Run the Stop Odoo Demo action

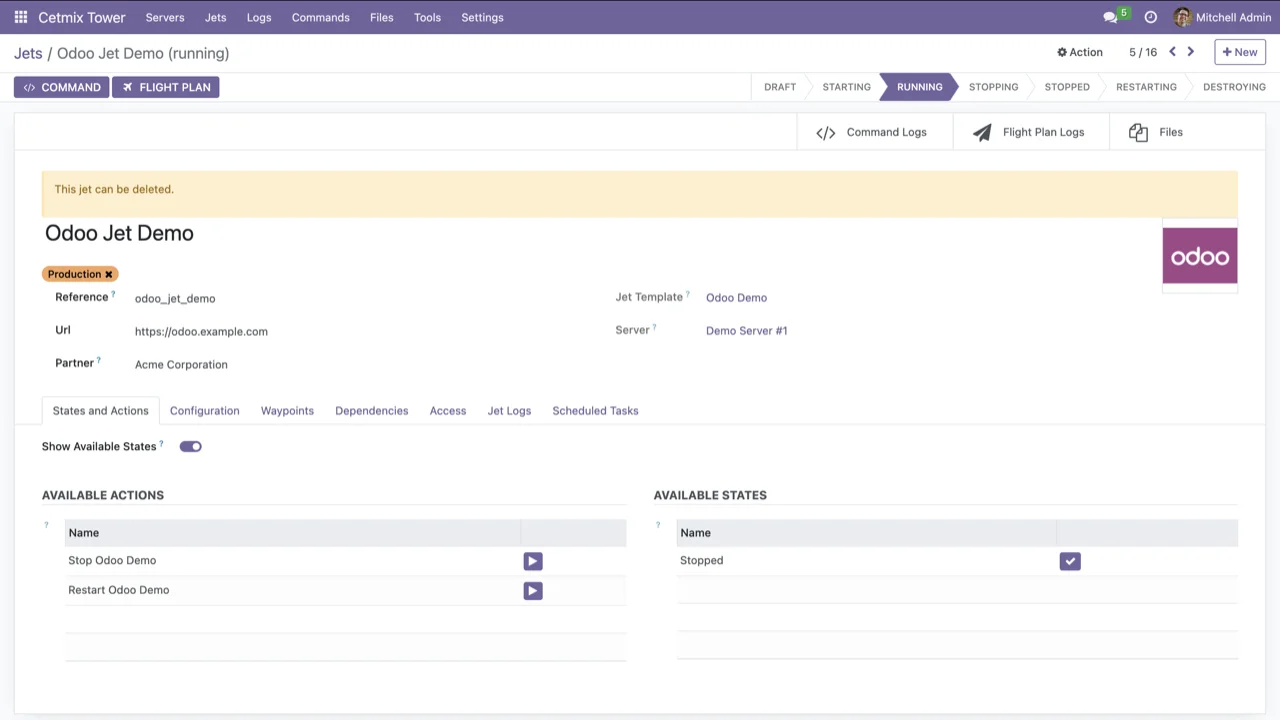pos(532,561)
